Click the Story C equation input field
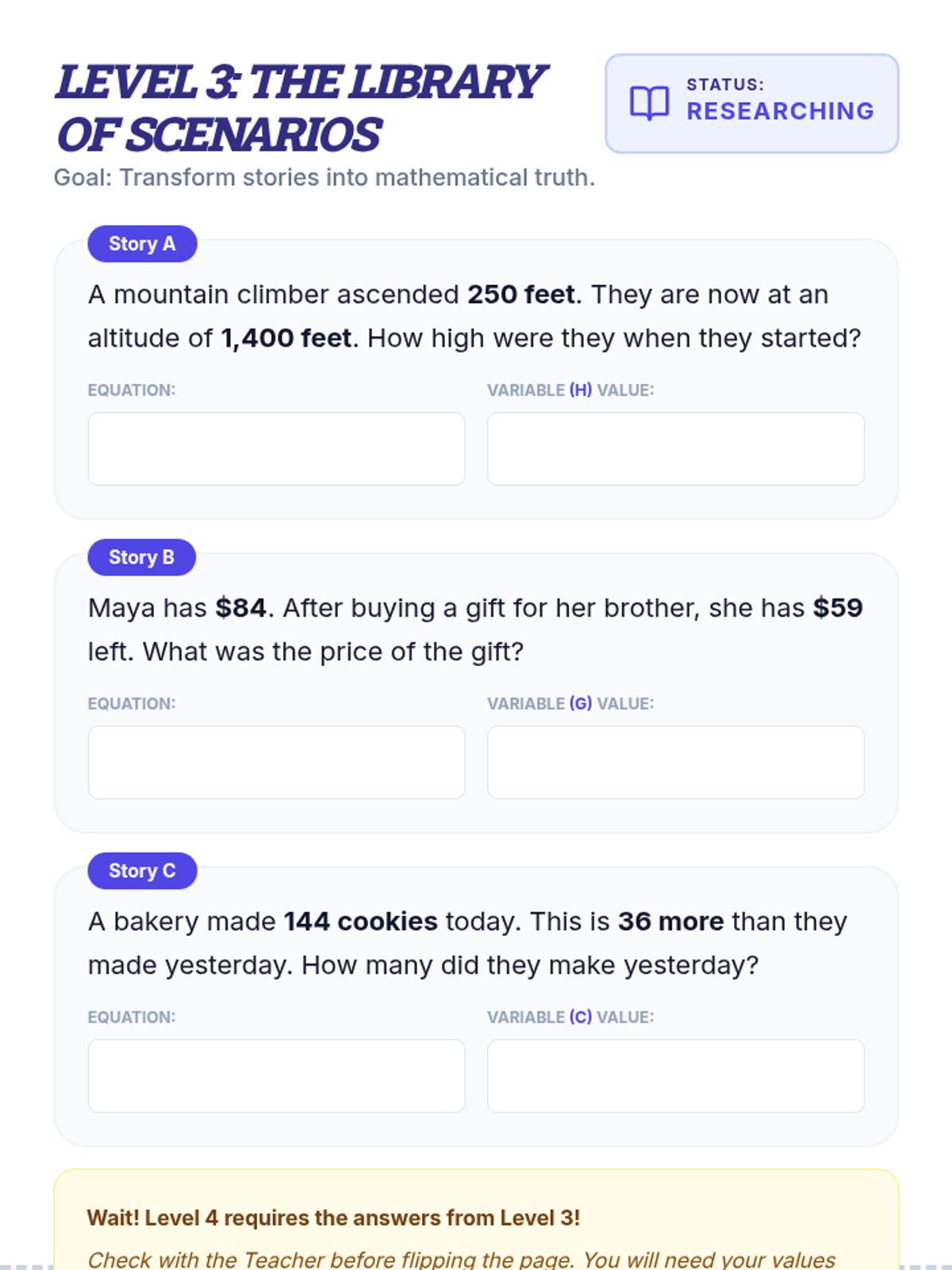The width and height of the screenshot is (952, 1270). tap(276, 1076)
